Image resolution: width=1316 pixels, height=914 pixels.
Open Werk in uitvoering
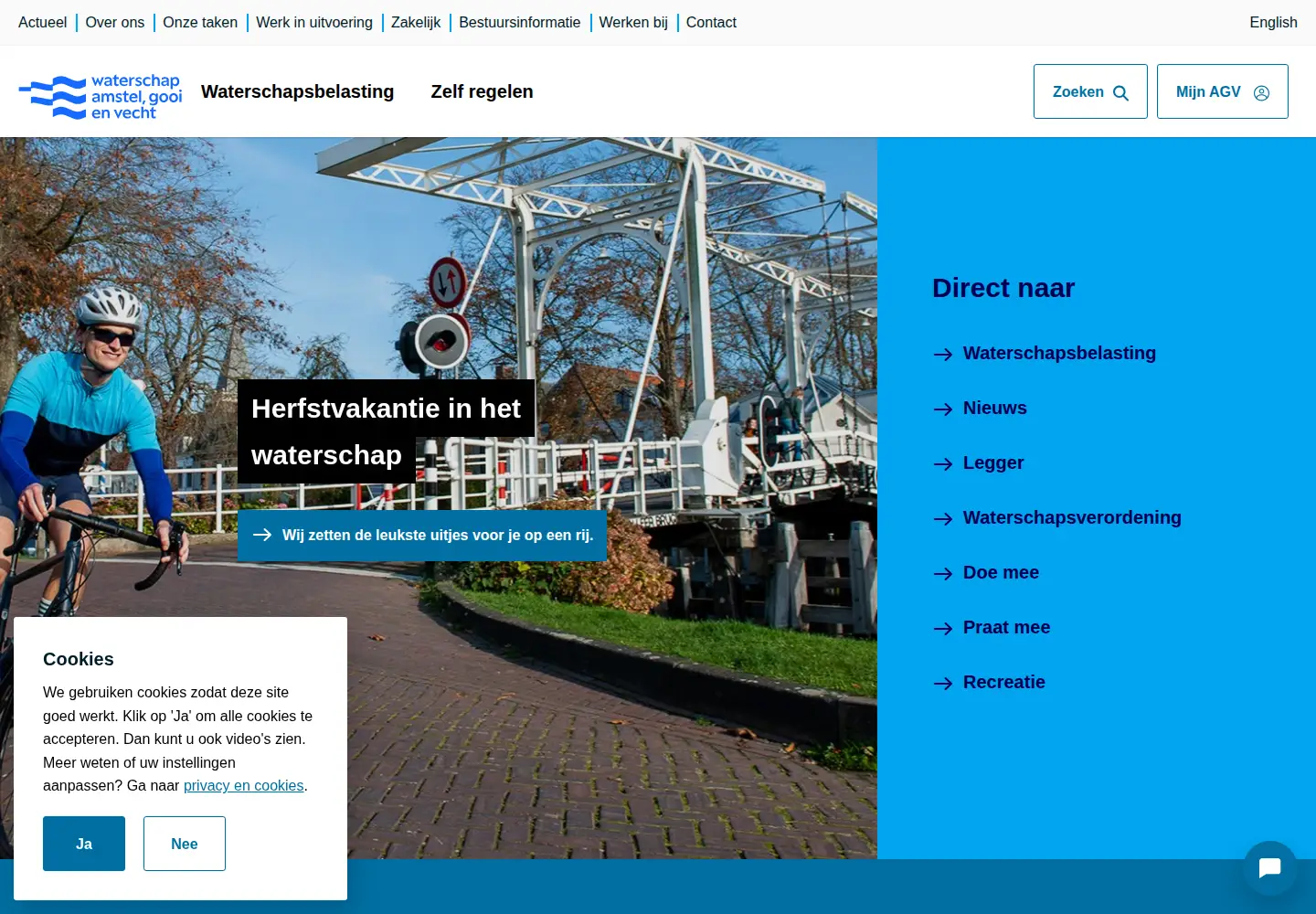pyautogui.click(x=314, y=22)
